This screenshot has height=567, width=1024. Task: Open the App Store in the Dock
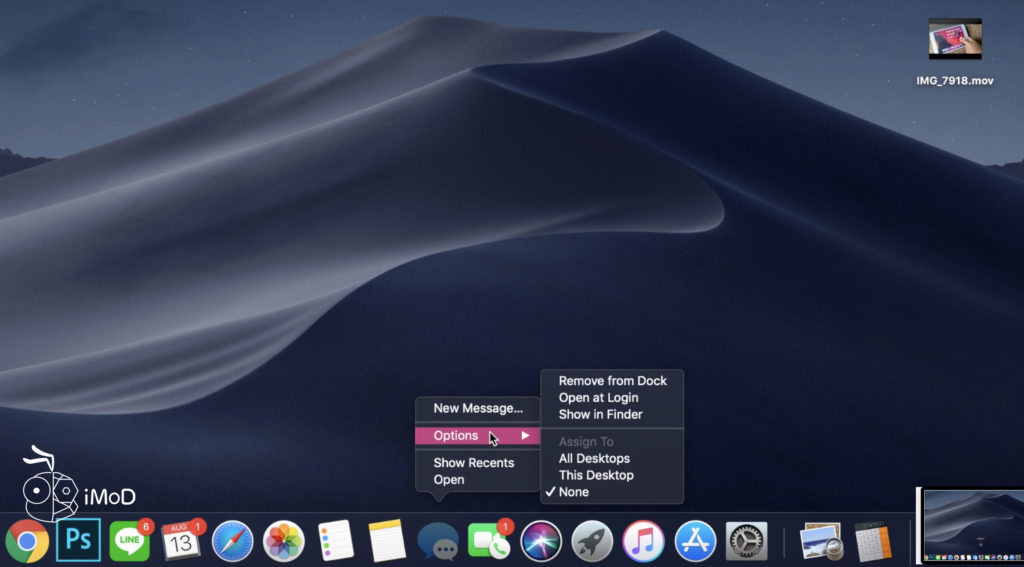click(x=695, y=541)
